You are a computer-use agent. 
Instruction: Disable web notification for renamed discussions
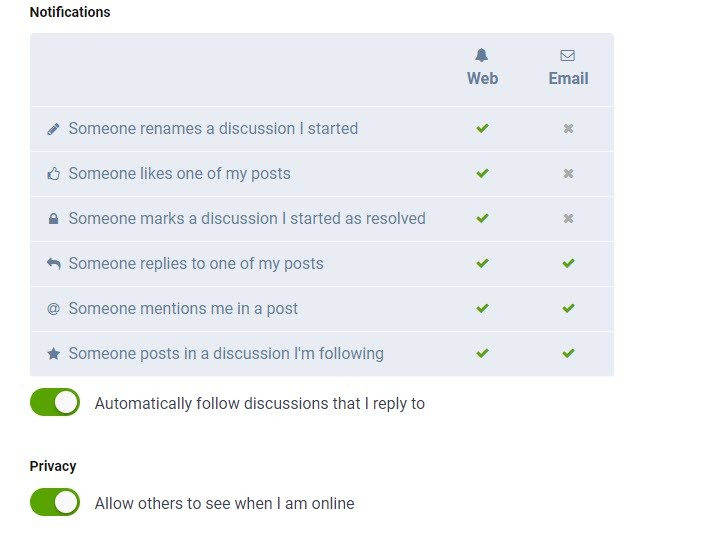click(x=482, y=129)
